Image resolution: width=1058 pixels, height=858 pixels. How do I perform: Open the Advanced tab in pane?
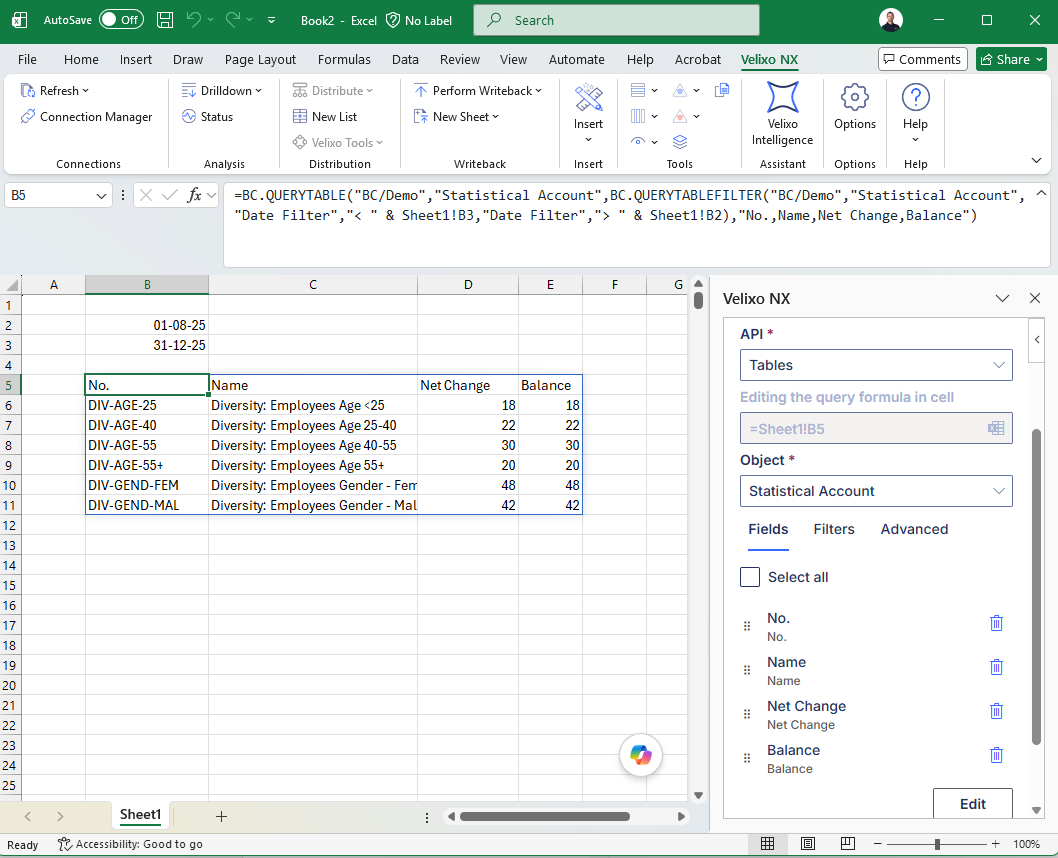[x=914, y=530]
